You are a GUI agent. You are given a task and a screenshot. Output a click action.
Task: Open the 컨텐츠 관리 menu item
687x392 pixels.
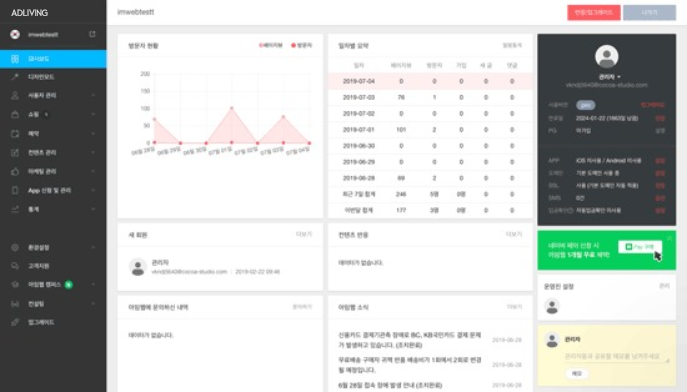[x=53, y=152]
